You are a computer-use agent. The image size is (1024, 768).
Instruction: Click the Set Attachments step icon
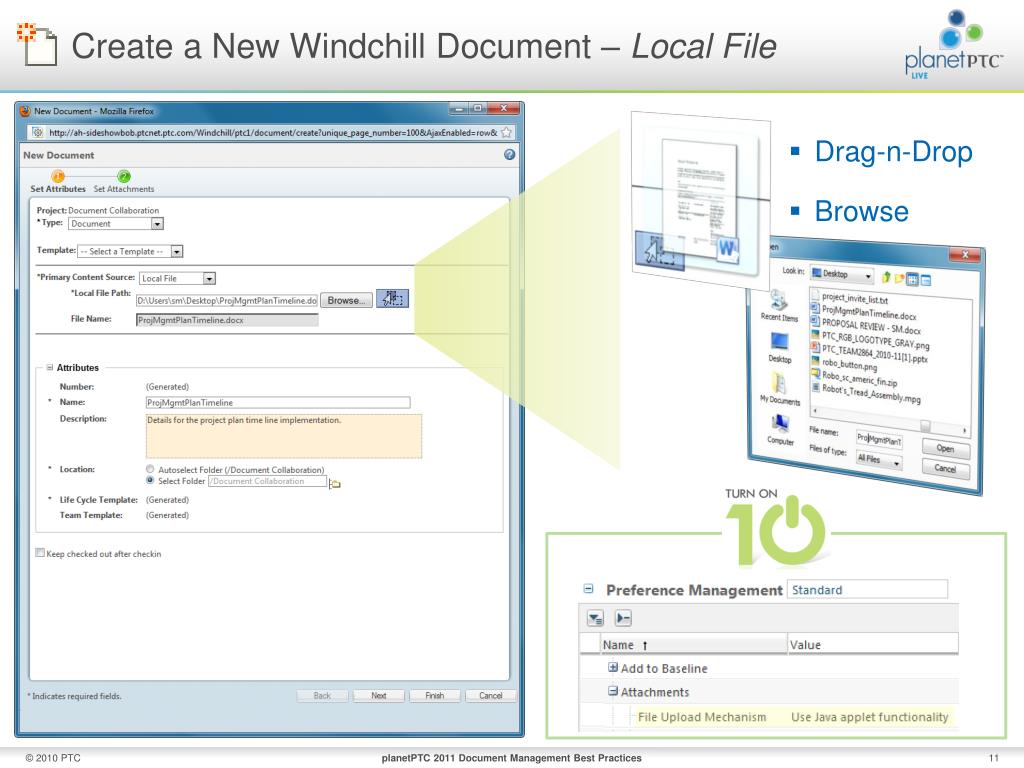(123, 176)
